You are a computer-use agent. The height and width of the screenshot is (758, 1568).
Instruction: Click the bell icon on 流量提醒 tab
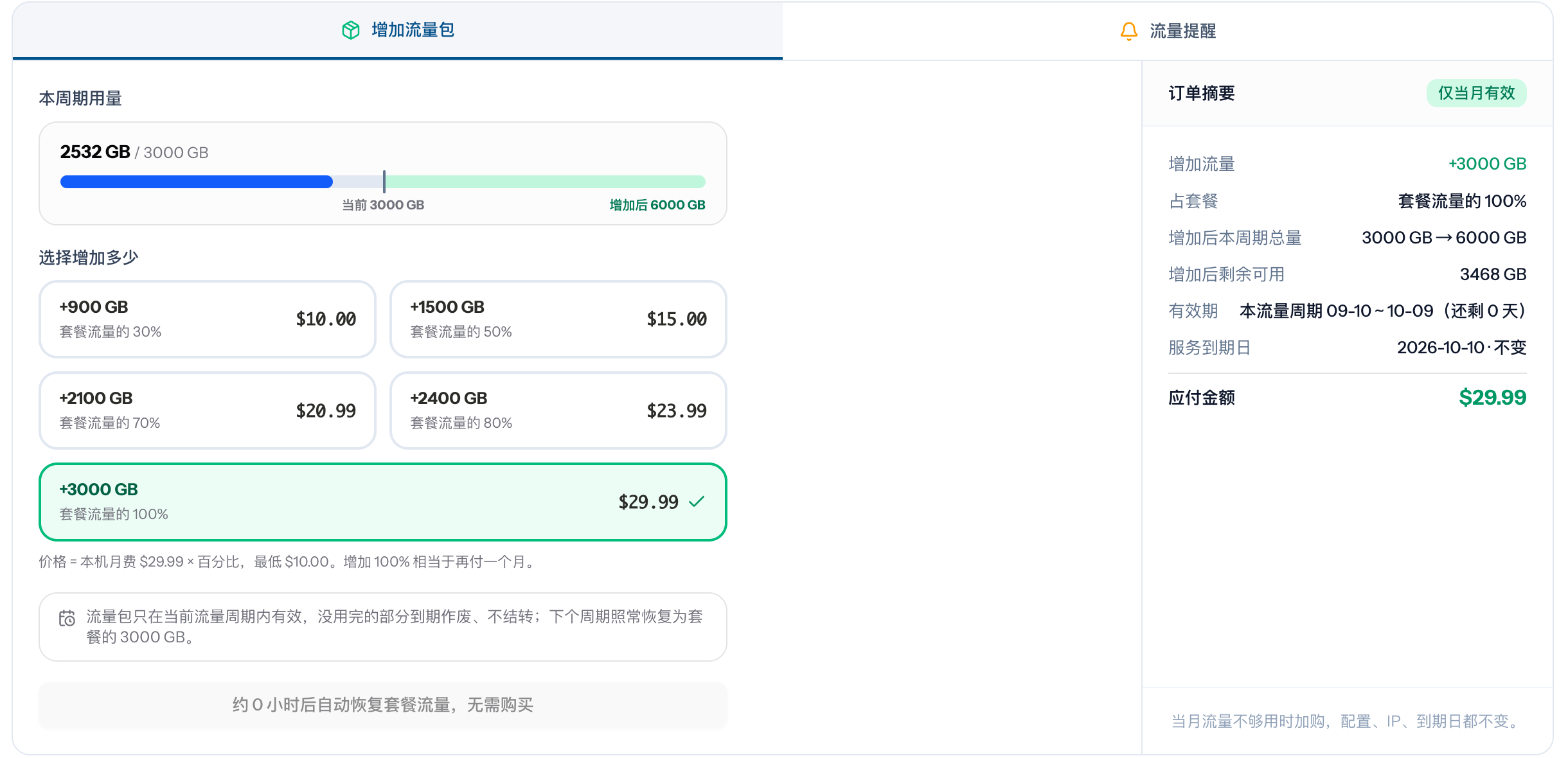1129,31
